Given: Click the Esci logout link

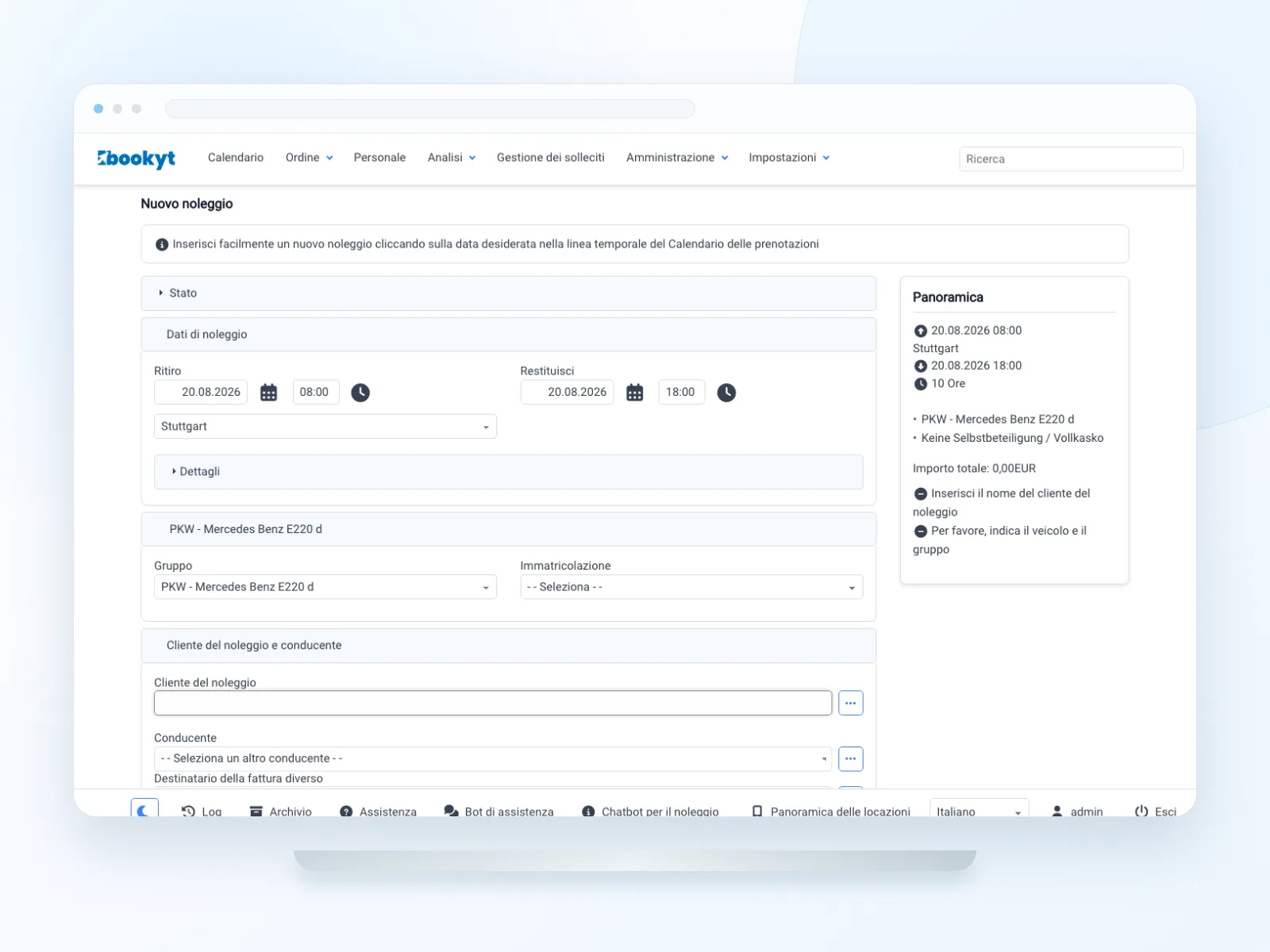Looking at the screenshot, I should coord(1156,812).
